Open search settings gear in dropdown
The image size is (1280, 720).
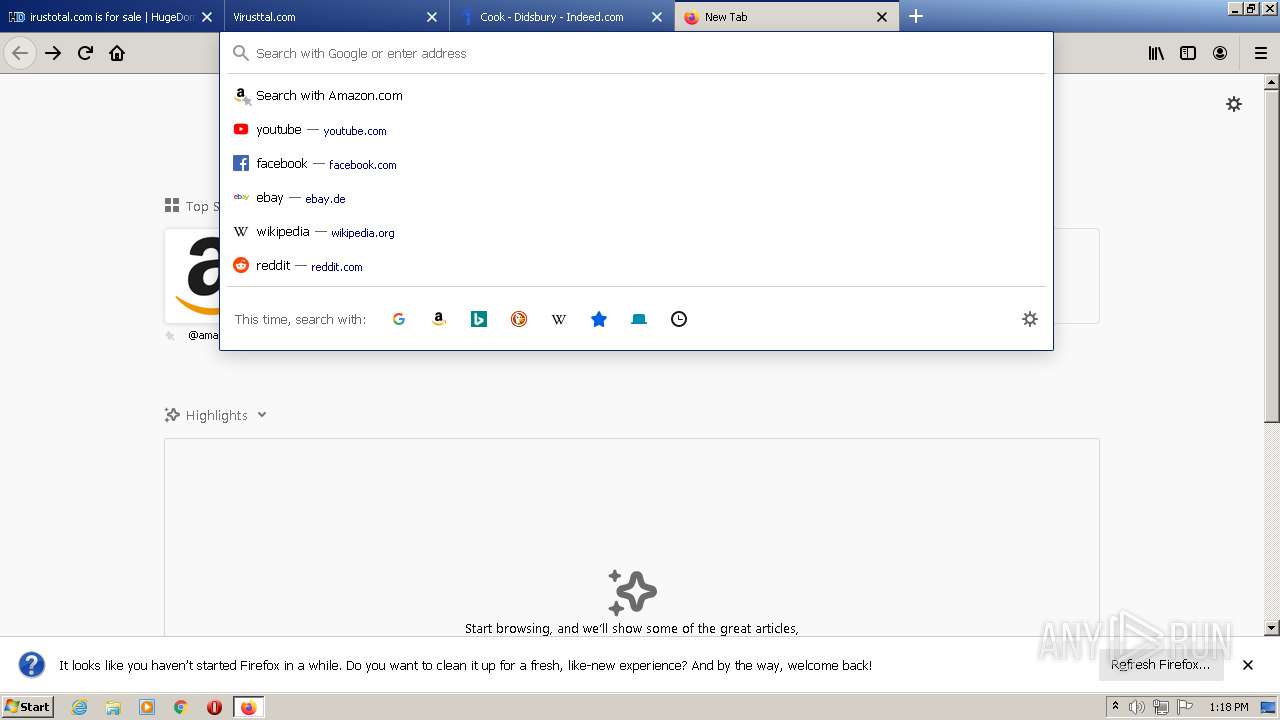pyautogui.click(x=1030, y=319)
